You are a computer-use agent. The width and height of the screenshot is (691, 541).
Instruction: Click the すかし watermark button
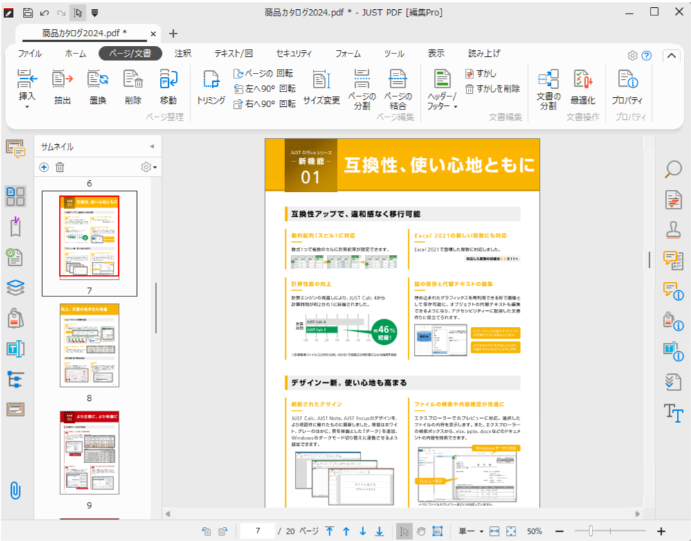tap(480, 74)
